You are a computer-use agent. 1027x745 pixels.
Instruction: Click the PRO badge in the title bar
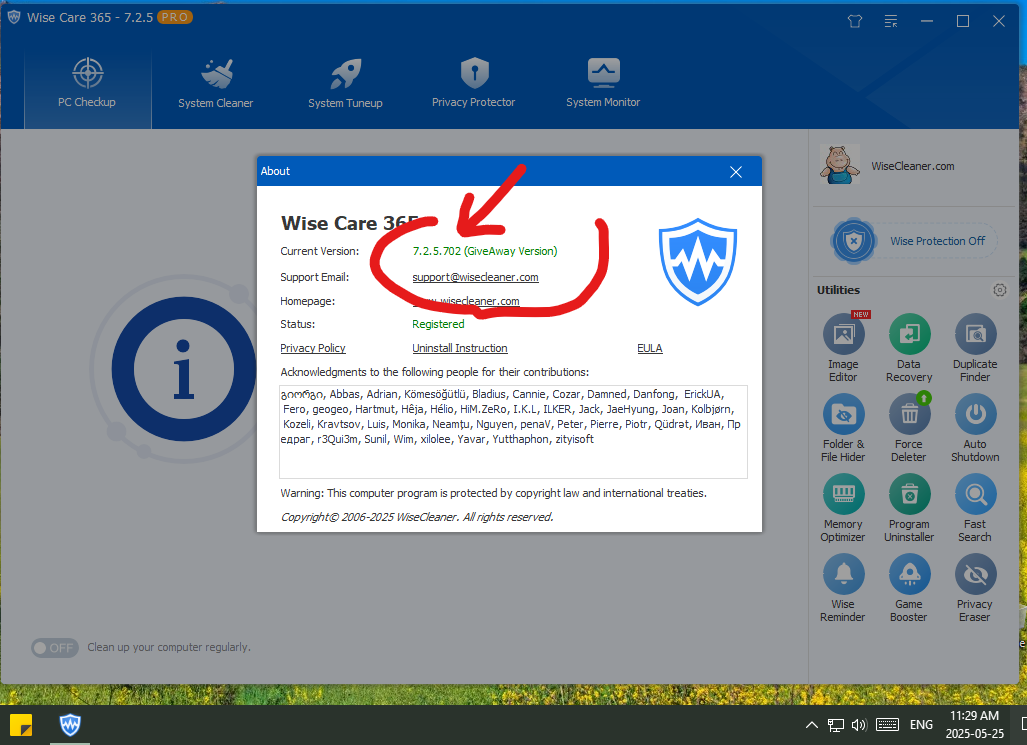pyautogui.click(x=174, y=18)
